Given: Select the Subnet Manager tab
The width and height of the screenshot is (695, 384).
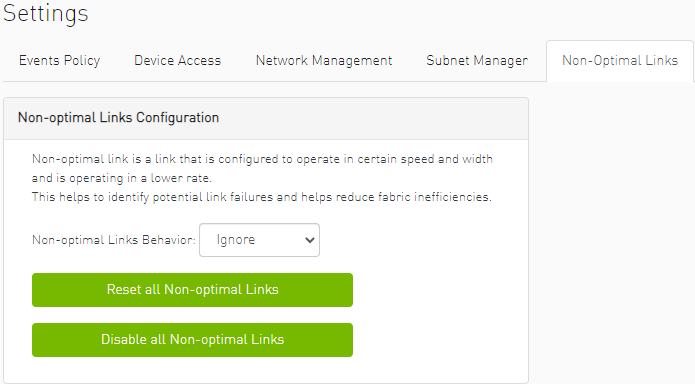Looking at the screenshot, I should tap(477, 60).
